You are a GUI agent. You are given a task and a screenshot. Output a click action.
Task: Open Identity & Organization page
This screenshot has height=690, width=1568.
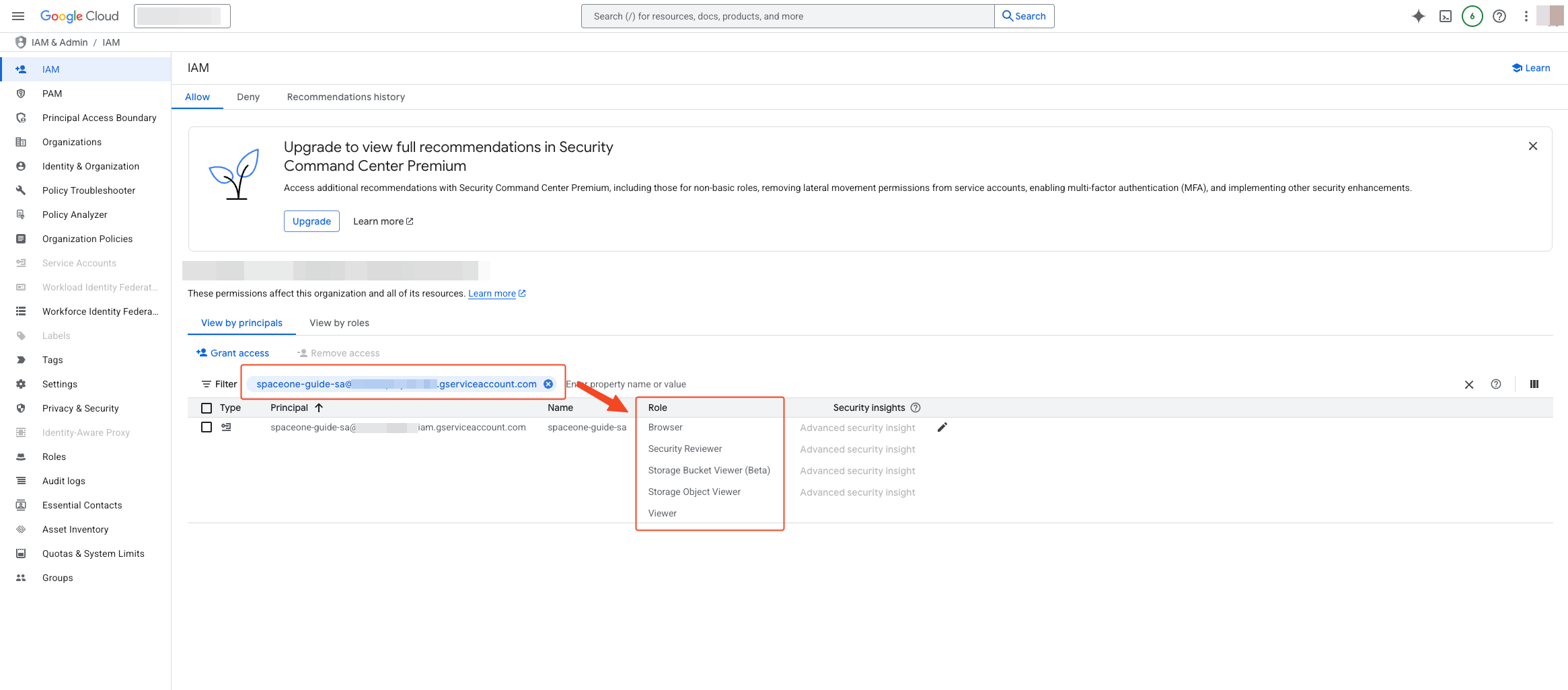pyautogui.click(x=85, y=166)
